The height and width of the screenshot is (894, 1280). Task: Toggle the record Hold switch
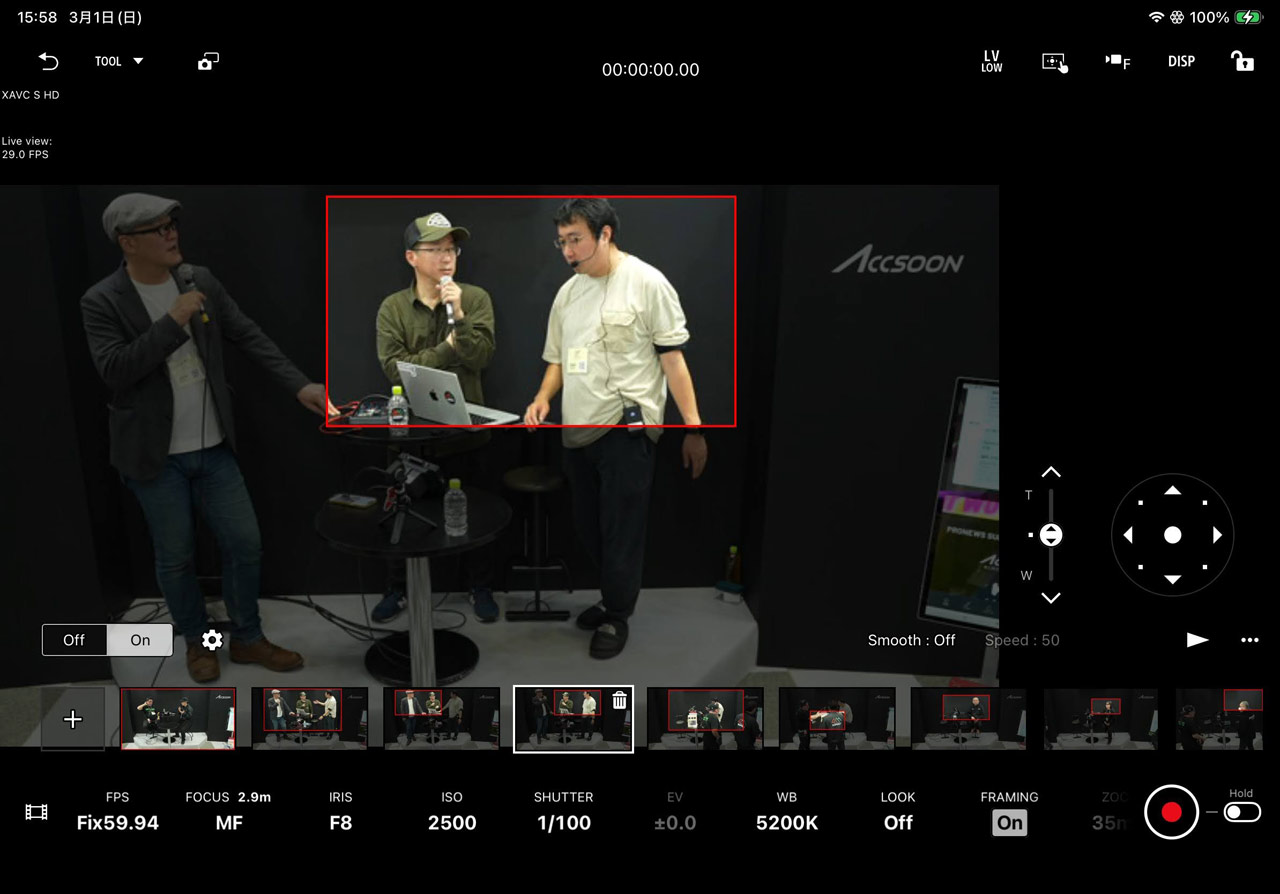click(1241, 812)
